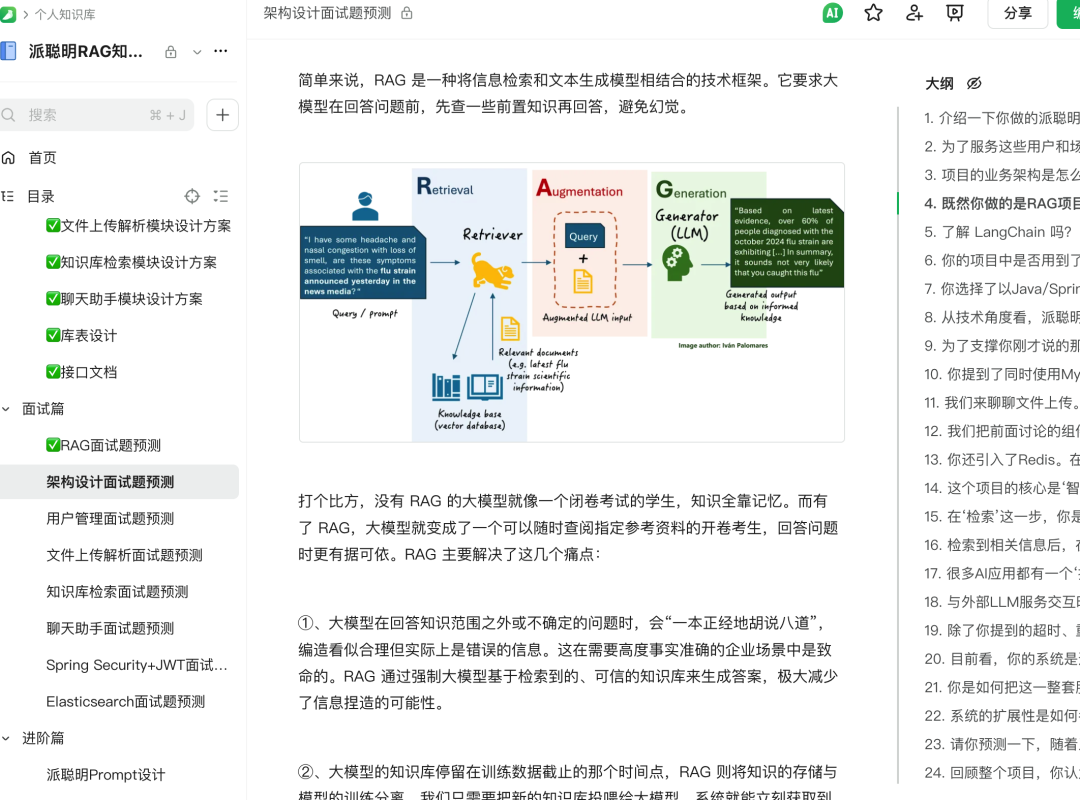Go to 个人知识库 breadcrumb
The height and width of the screenshot is (800, 1080).
(x=65, y=14)
